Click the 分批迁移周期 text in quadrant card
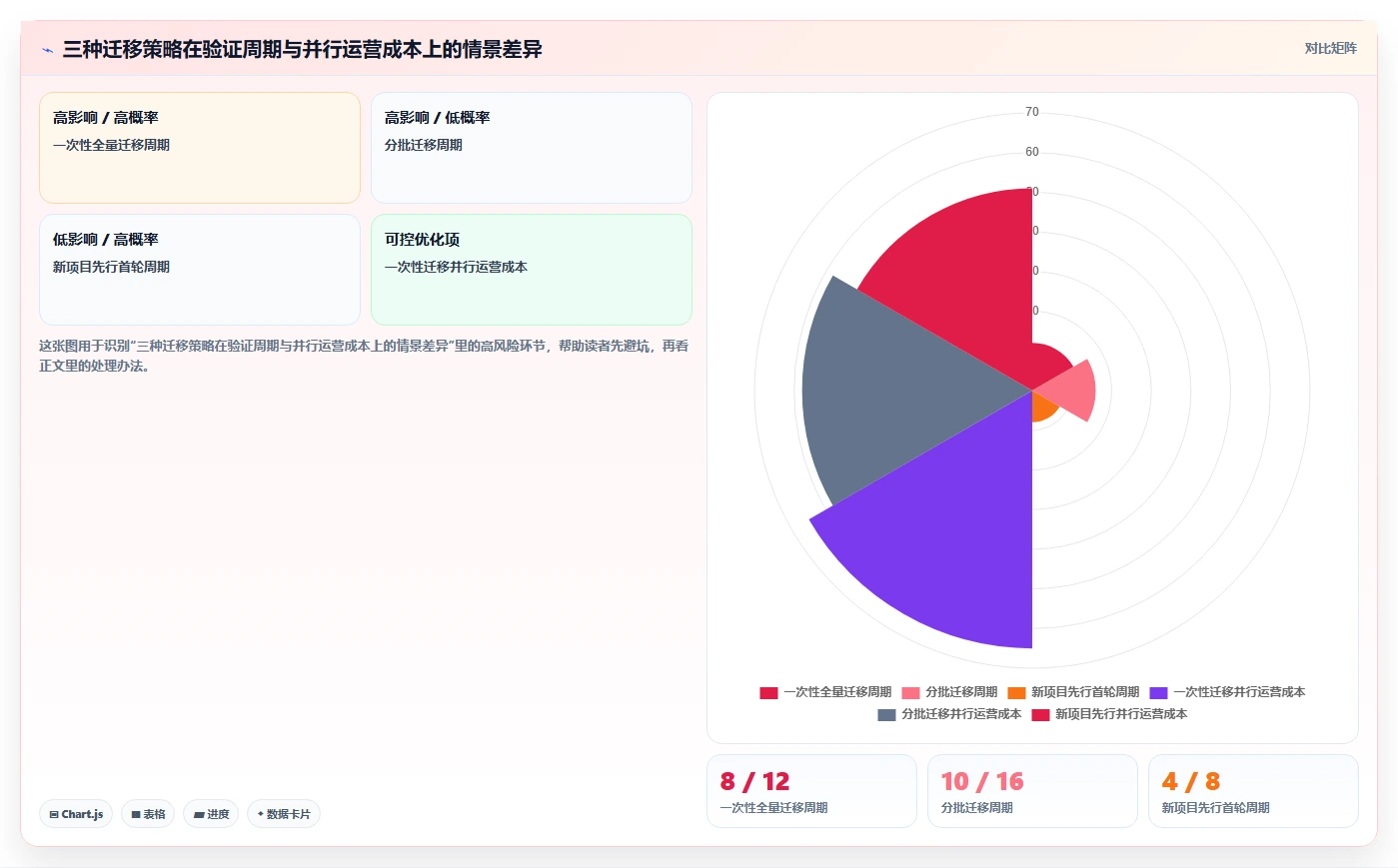Screen dimensions: 1398x868 click(x=424, y=145)
